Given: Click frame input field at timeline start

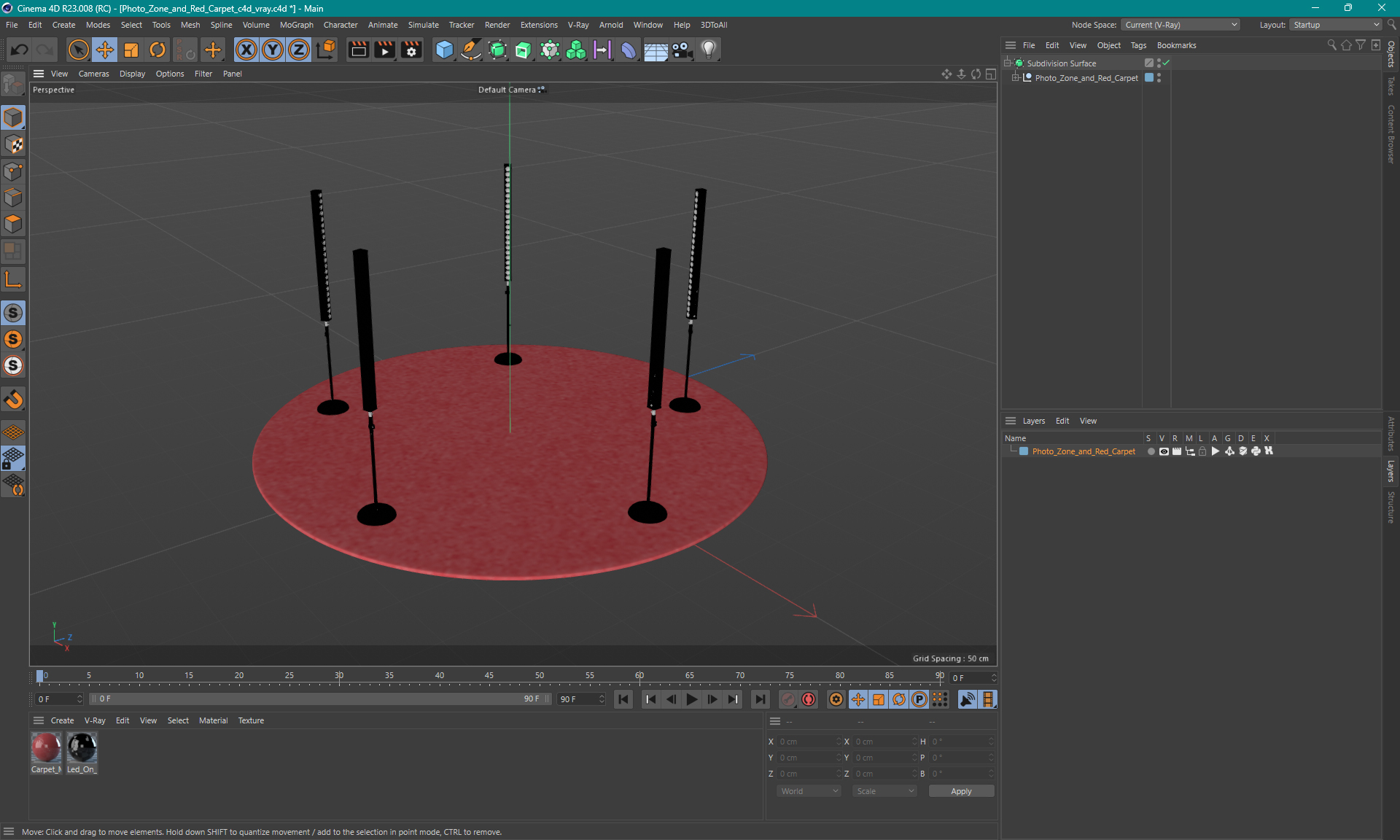Looking at the screenshot, I should pyautogui.click(x=57, y=699).
